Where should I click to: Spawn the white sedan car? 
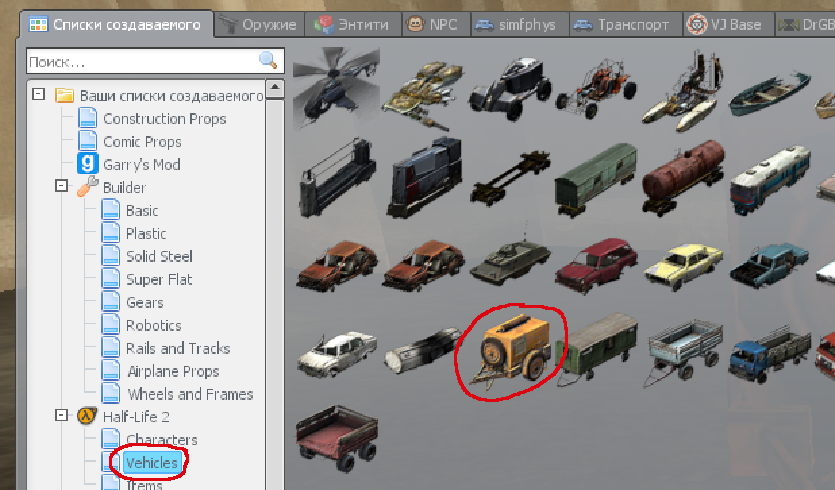point(337,354)
